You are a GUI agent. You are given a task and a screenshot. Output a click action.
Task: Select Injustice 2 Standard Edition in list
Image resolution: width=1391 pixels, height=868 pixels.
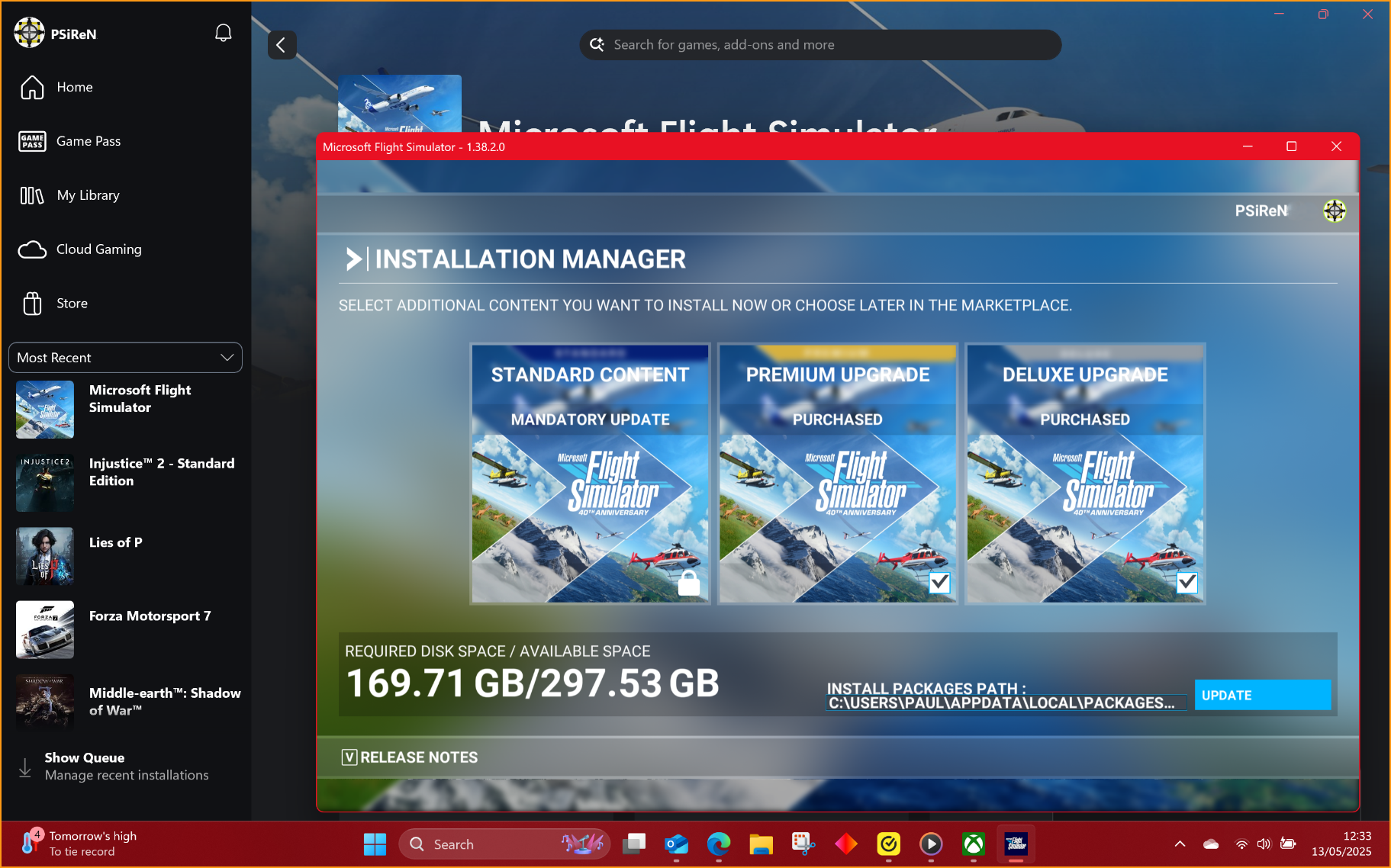coord(126,483)
